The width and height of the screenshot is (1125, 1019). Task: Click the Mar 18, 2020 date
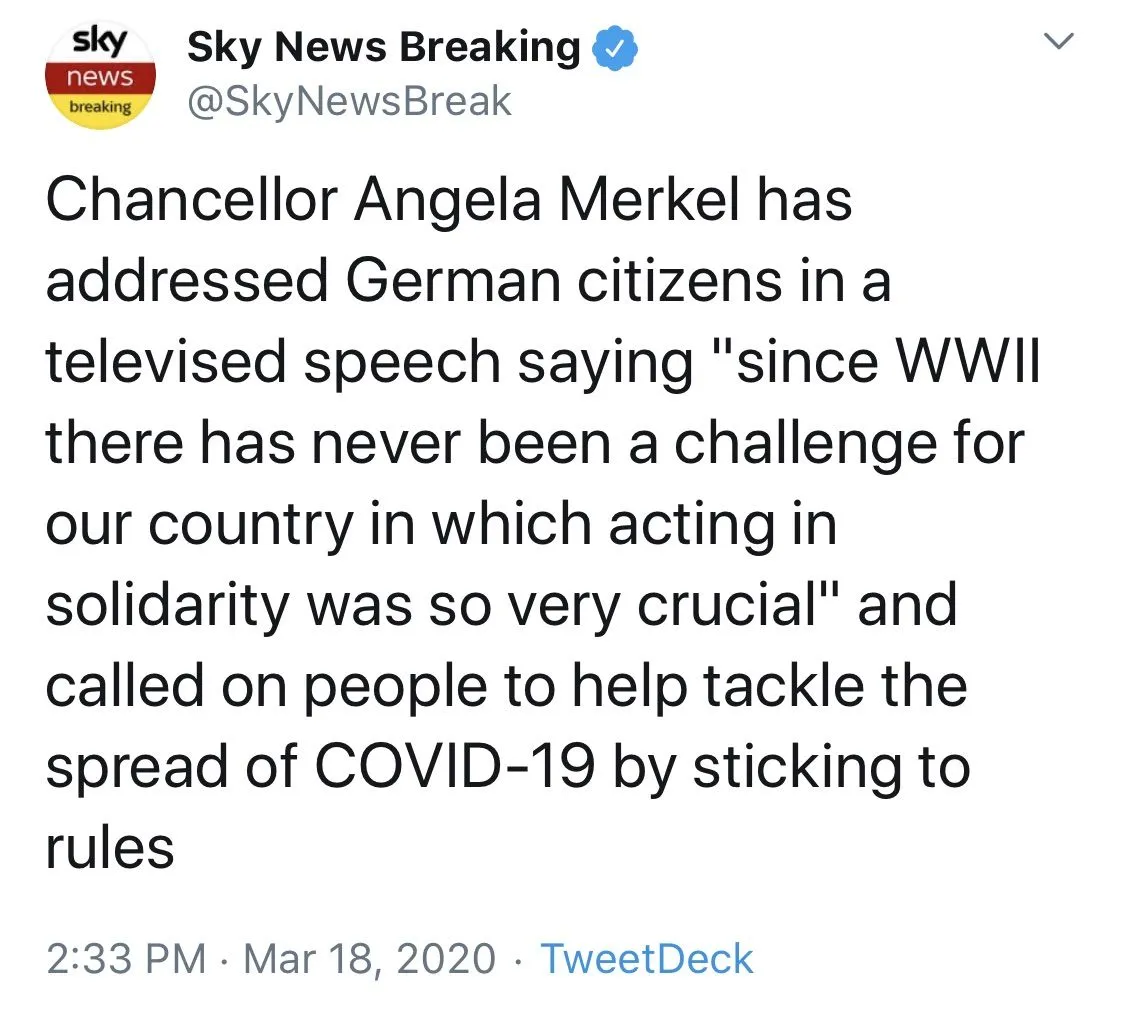click(369, 958)
